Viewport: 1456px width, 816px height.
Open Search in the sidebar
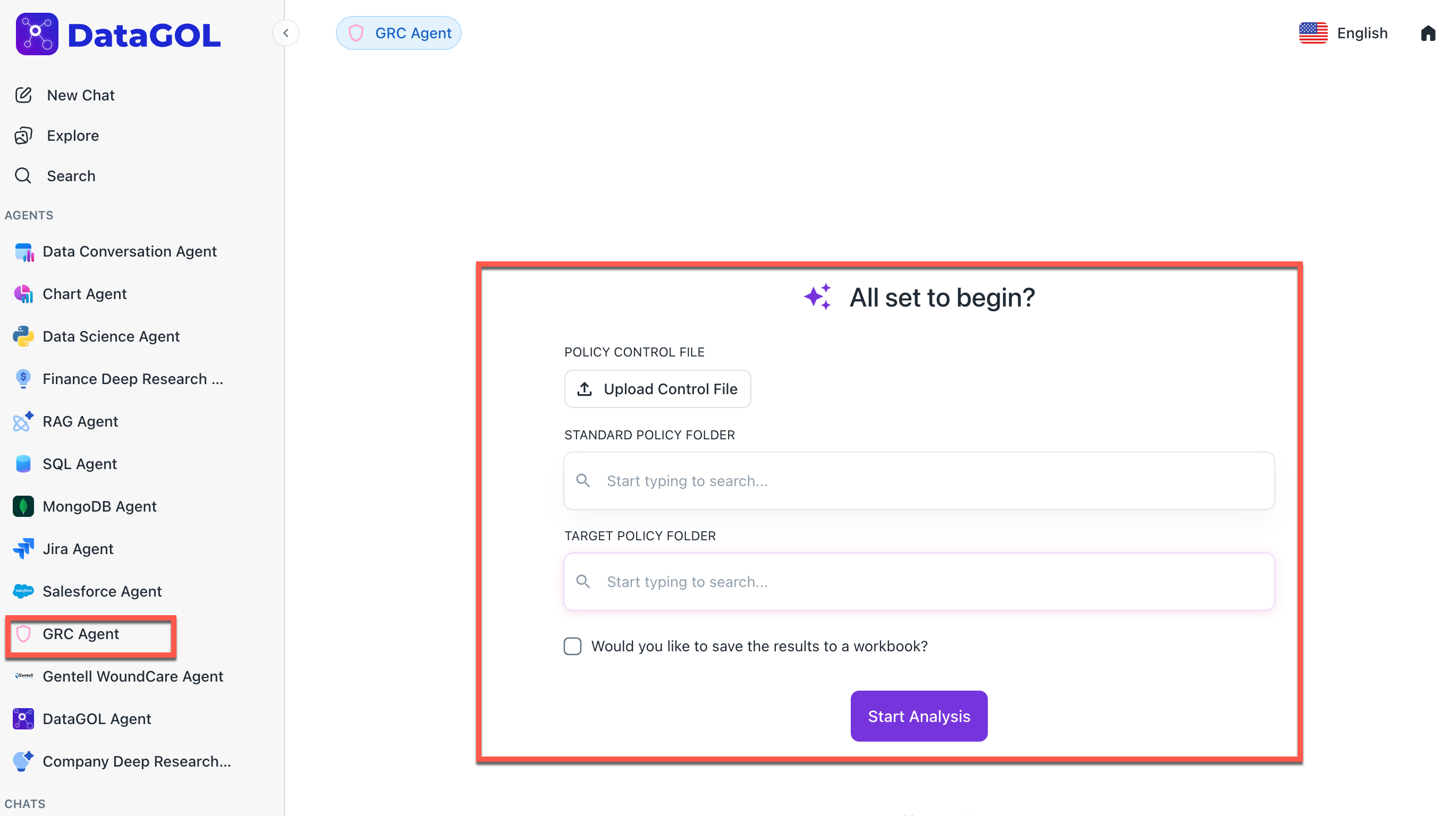71,176
